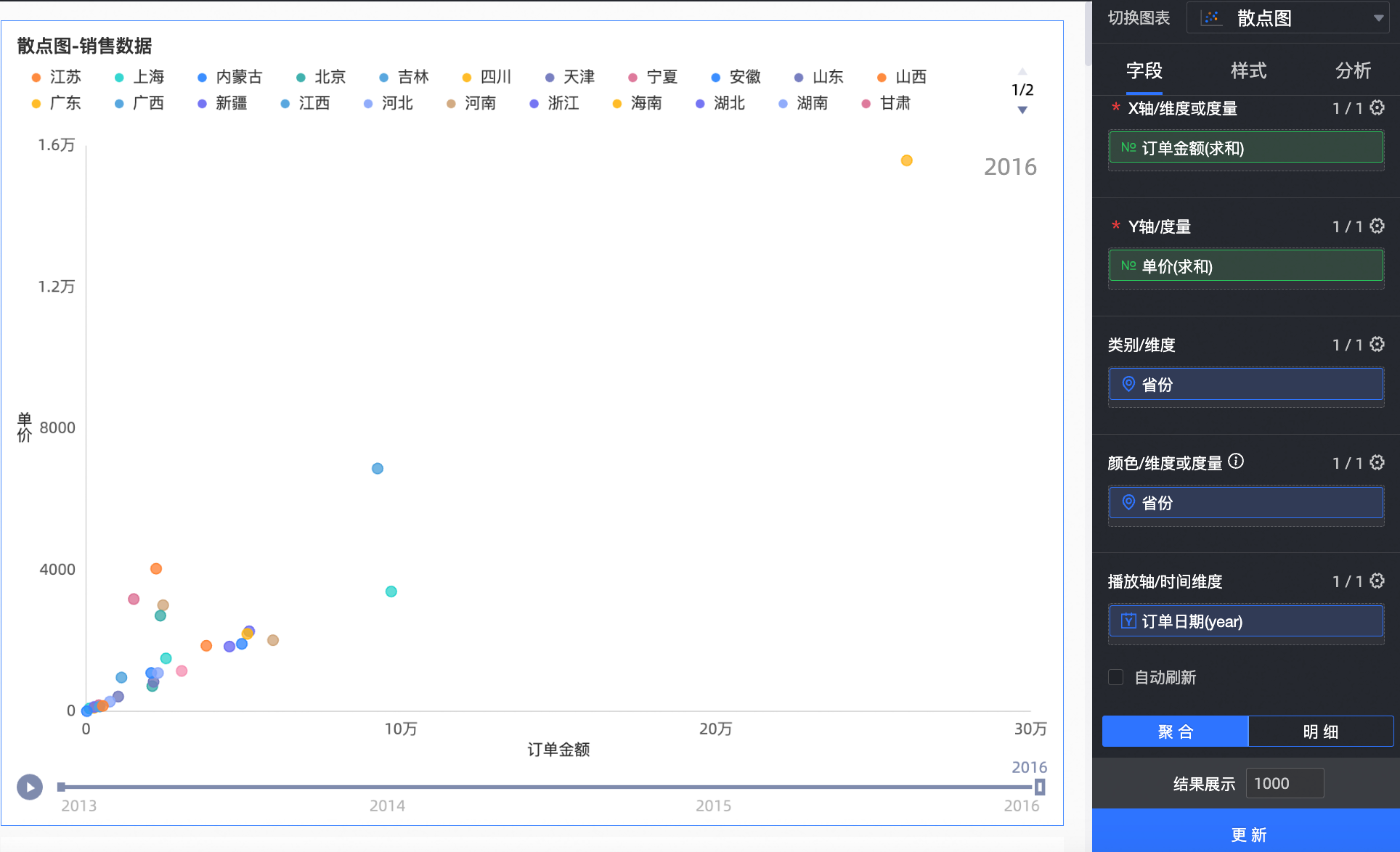Screen dimensions: 1400x852
Task: Click the blue data point near 10万
Action: [378, 469]
